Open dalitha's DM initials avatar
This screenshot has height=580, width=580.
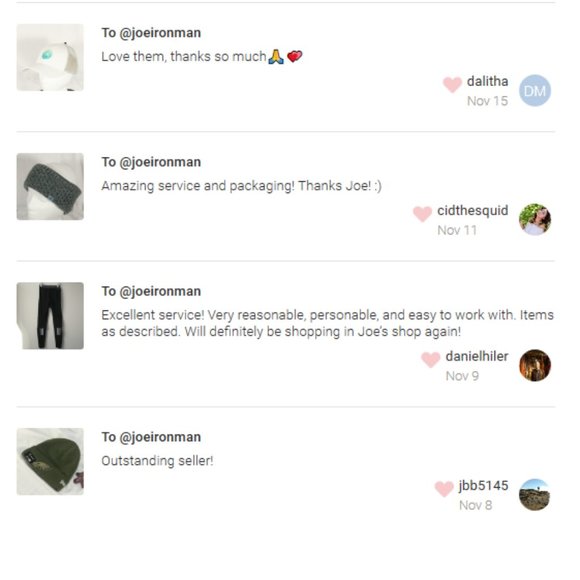click(x=535, y=91)
